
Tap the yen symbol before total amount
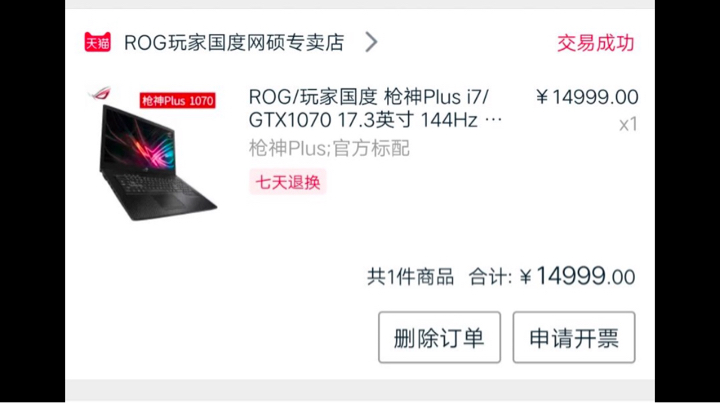click(x=526, y=277)
